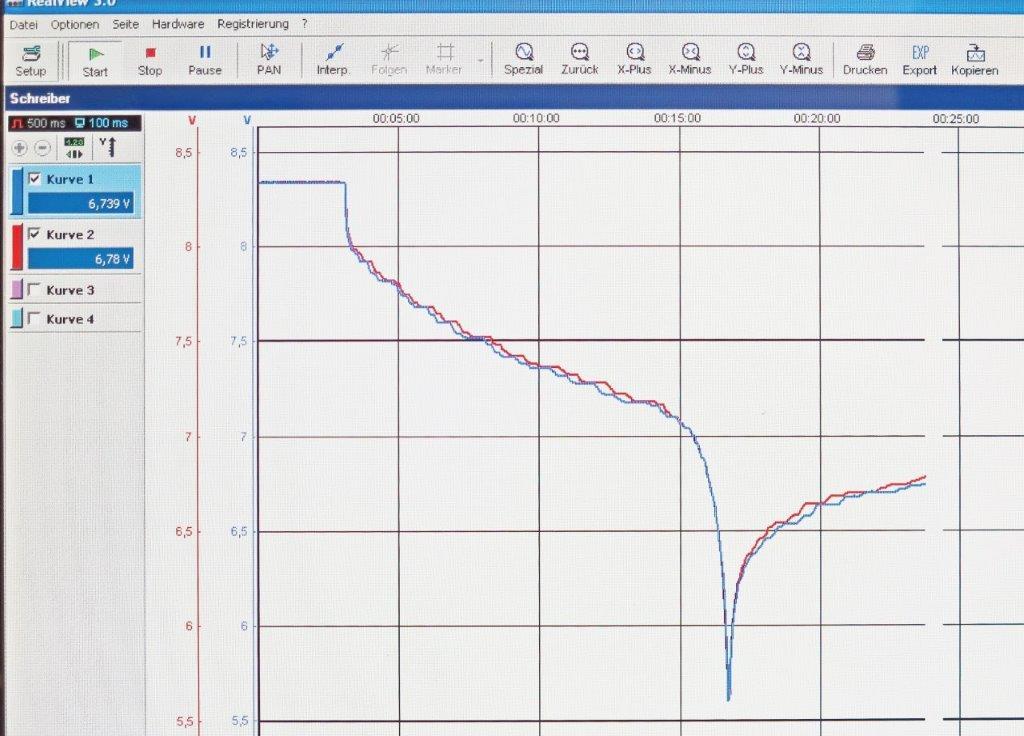Click the Export button
This screenshot has width=1024, height=736.
point(919,59)
